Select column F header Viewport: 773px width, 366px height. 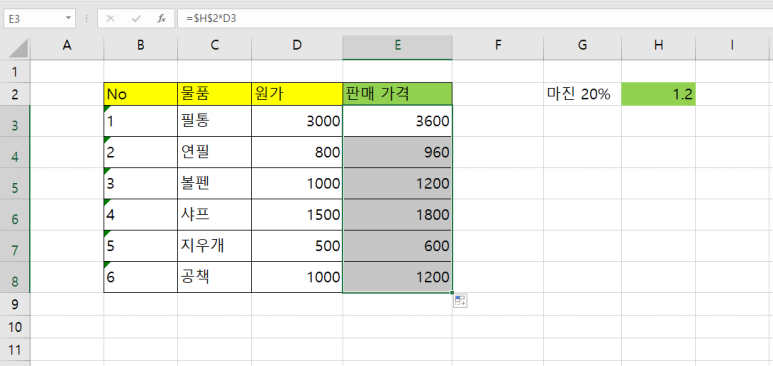coord(498,45)
